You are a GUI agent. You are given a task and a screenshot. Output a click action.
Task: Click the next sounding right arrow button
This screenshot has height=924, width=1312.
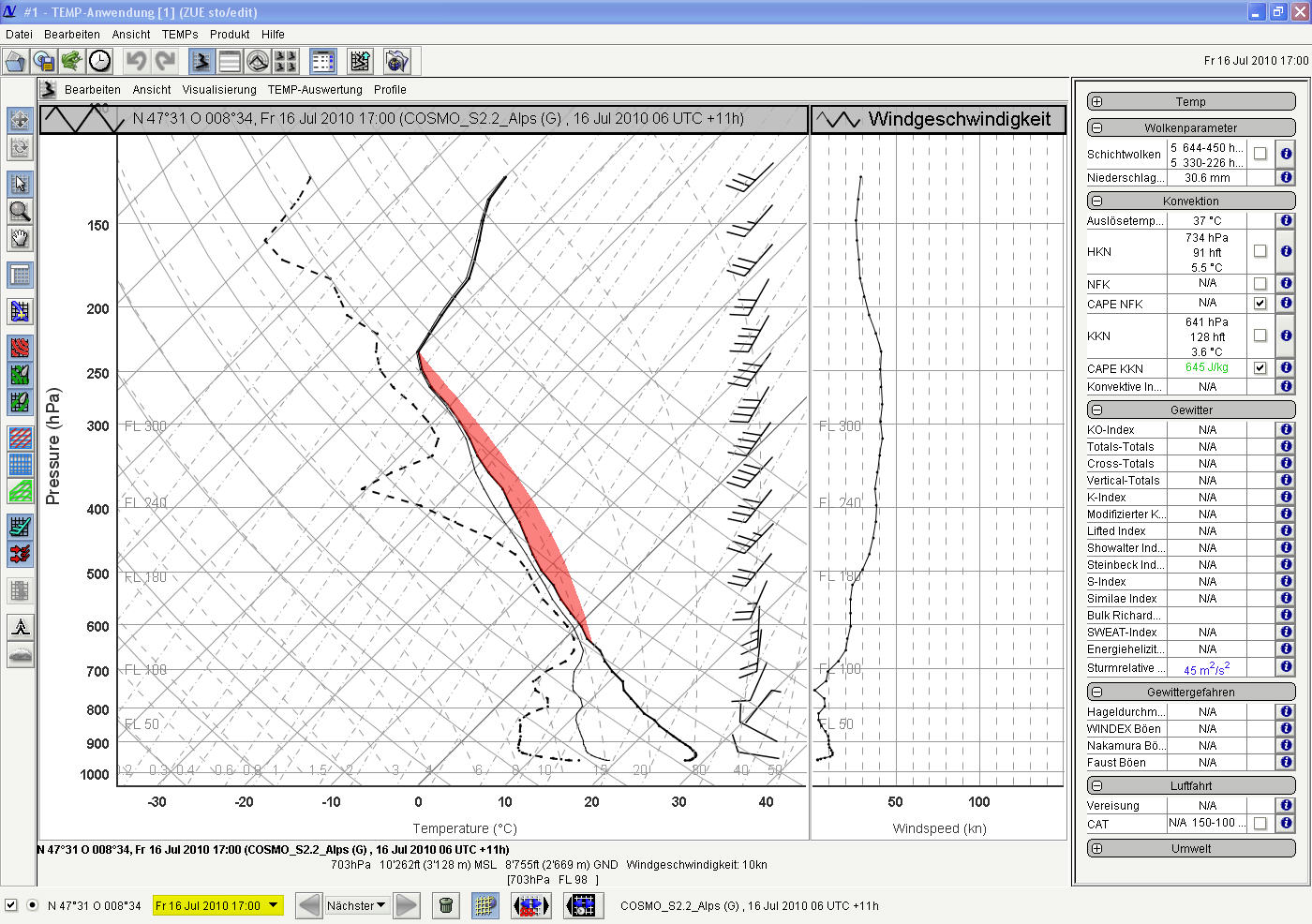(407, 905)
